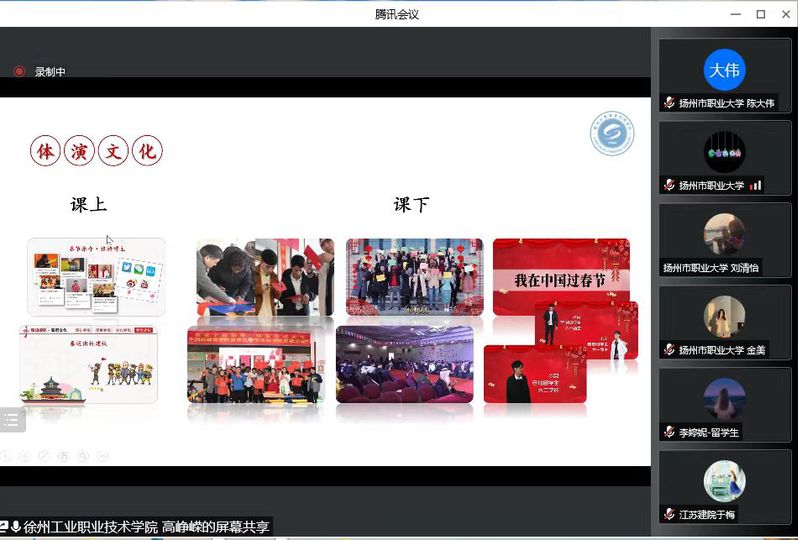Select the 刘清怡 participant video tile

coord(724,241)
